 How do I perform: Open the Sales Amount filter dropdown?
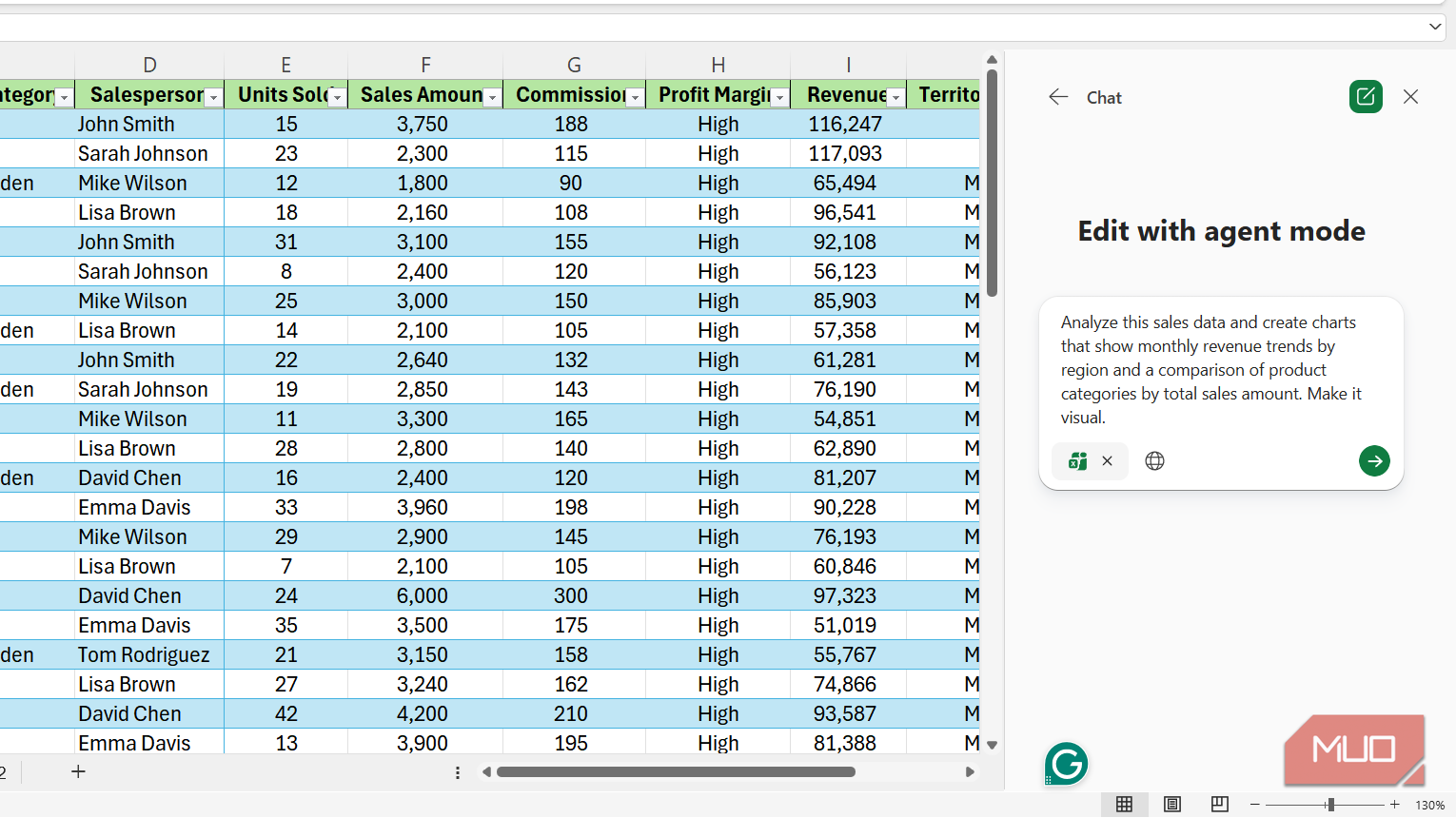point(492,97)
